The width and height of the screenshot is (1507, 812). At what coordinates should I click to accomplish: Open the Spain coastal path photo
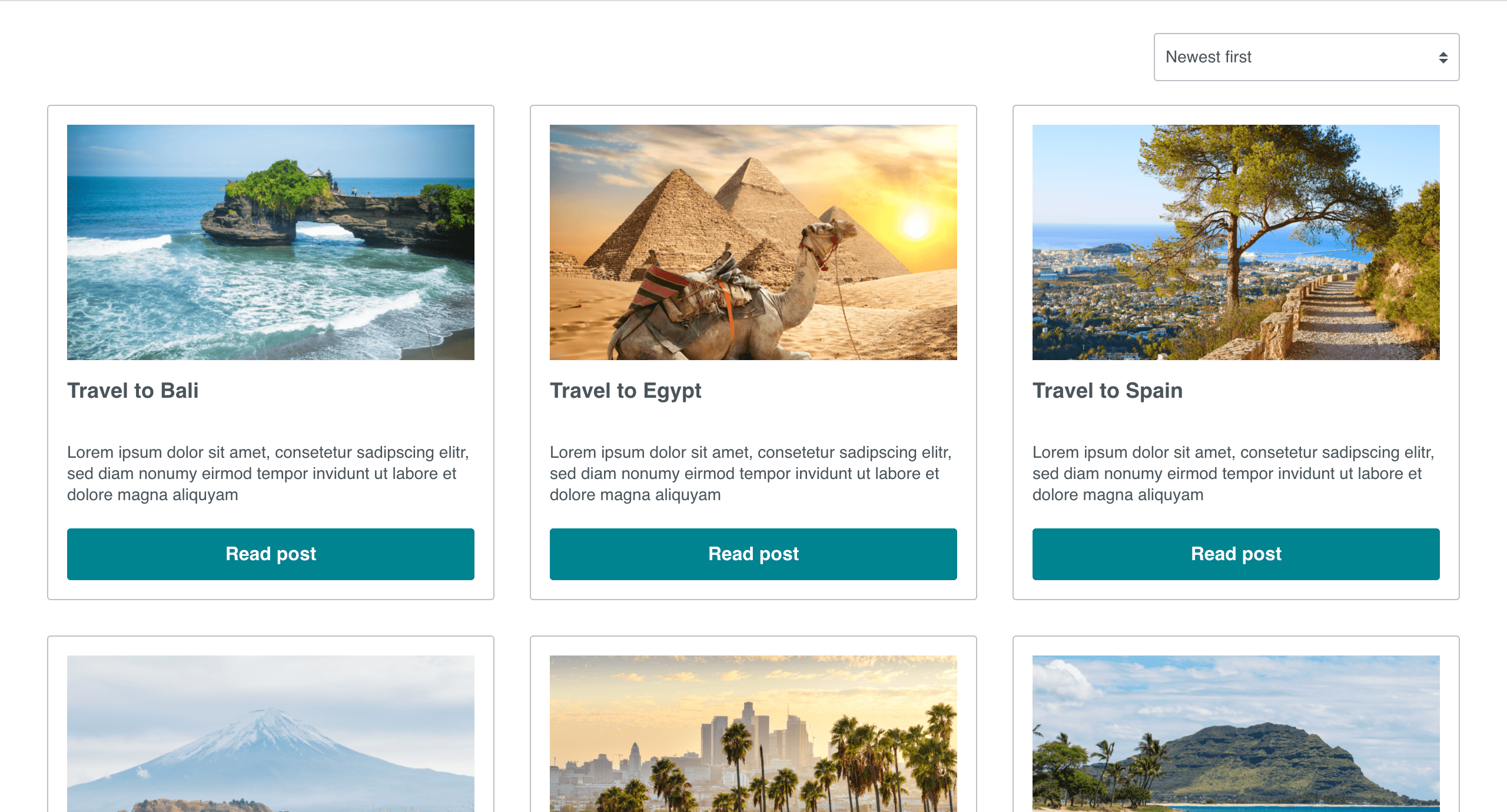coord(1236,242)
